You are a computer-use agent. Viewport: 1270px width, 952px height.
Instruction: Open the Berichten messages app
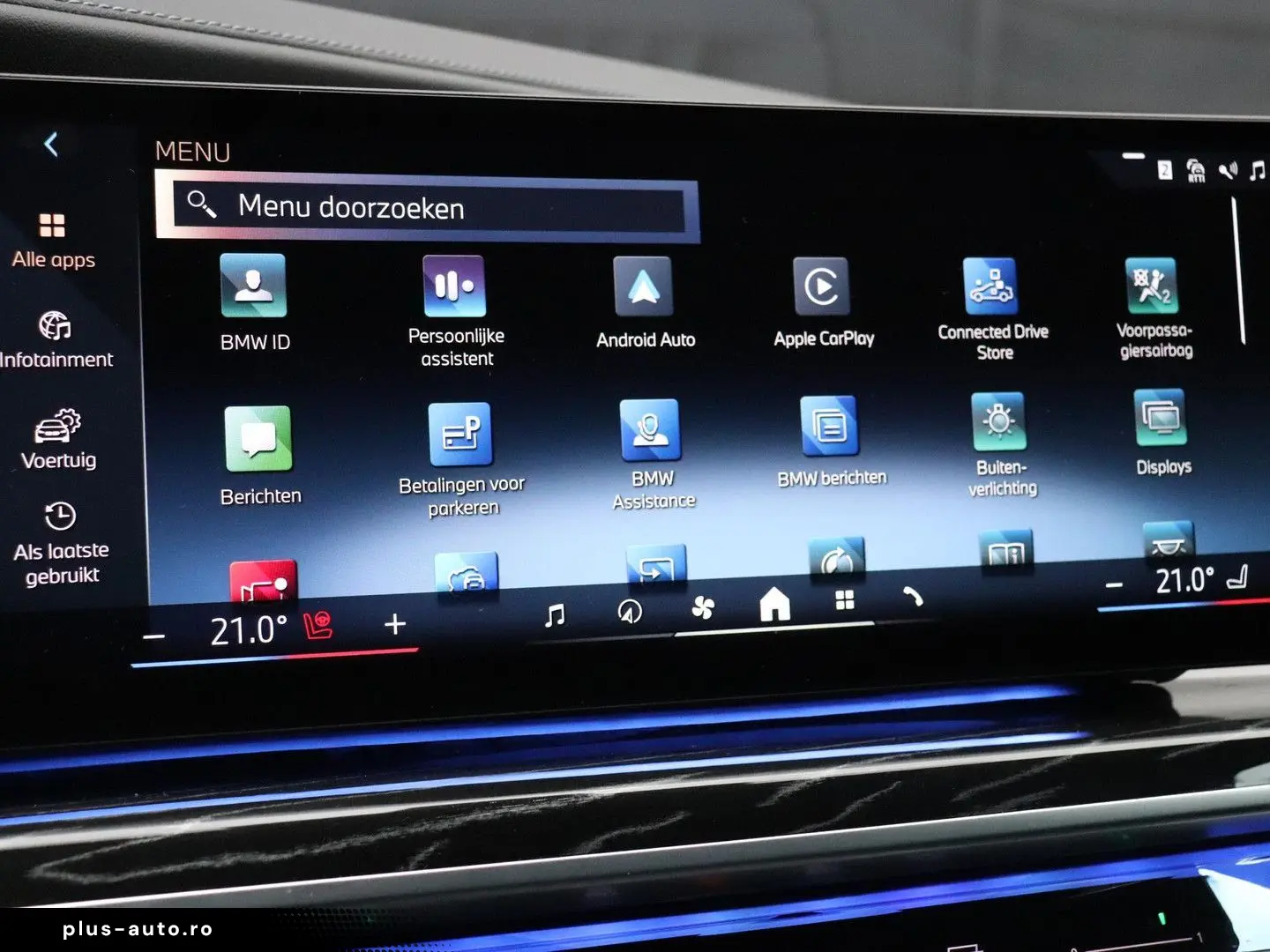(x=258, y=440)
